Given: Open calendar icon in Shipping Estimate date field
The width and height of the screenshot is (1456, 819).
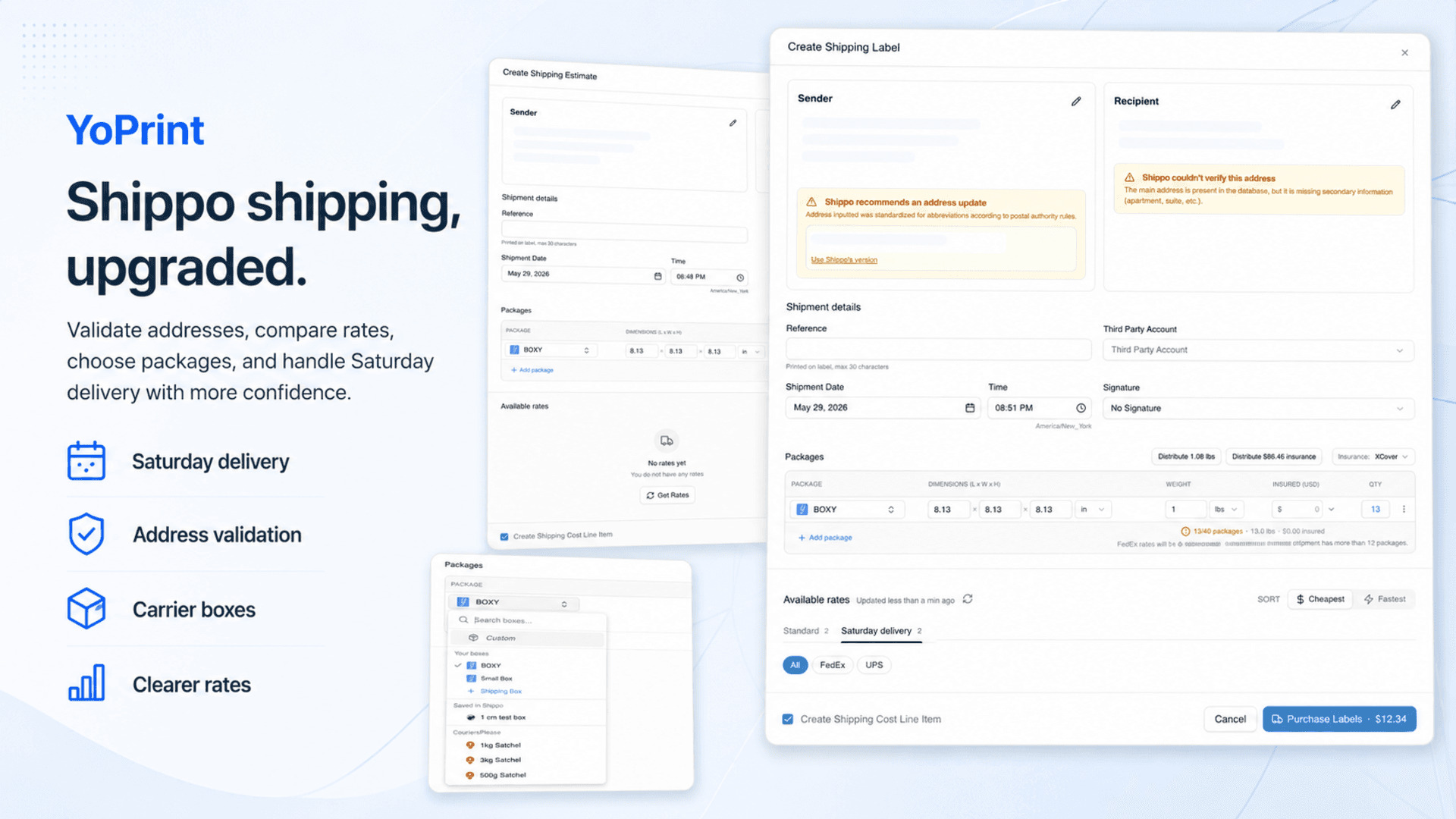Looking at the screenshot, I should (657, 276).
